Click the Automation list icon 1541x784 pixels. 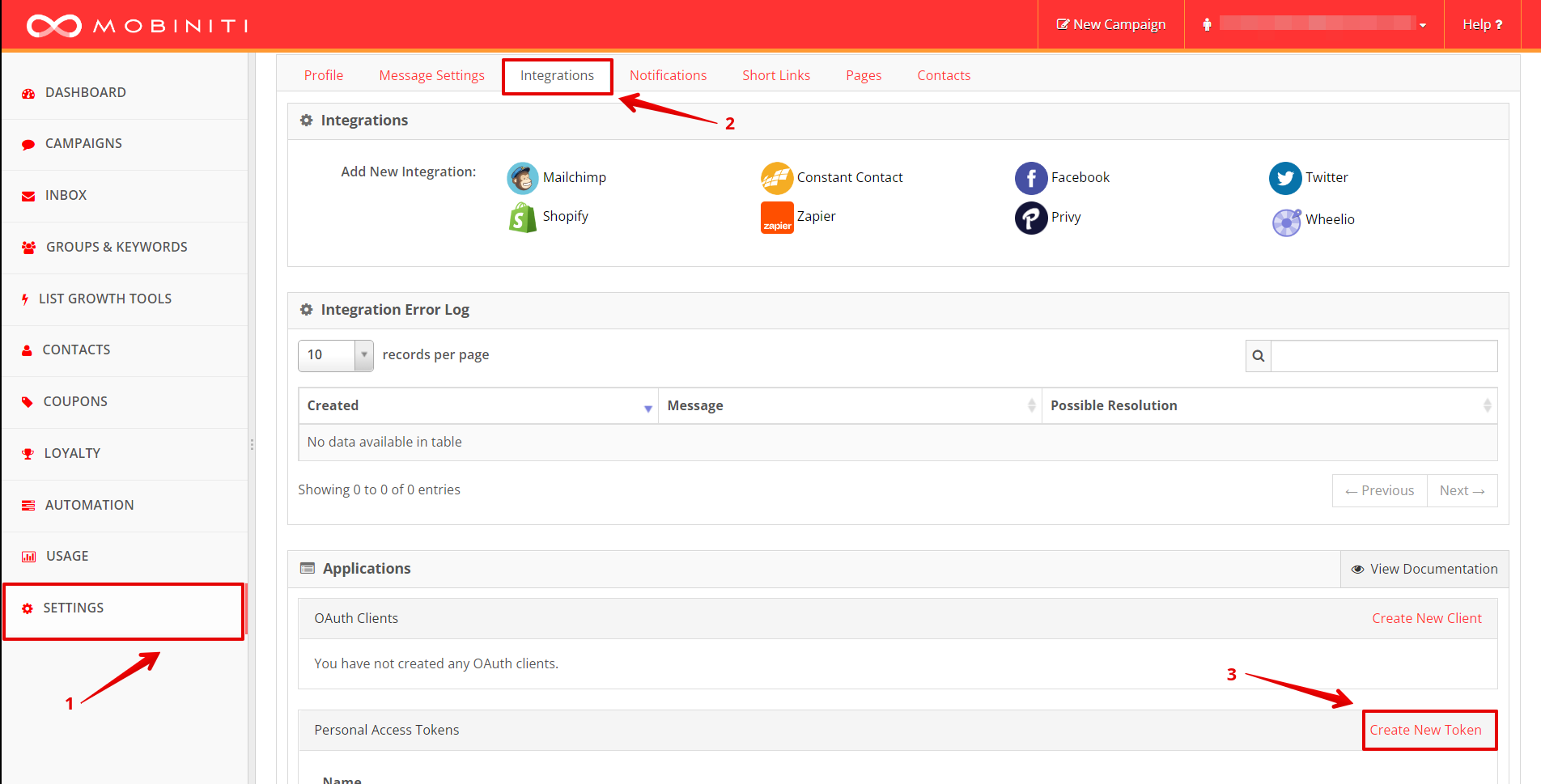click(x=28, y=506)
